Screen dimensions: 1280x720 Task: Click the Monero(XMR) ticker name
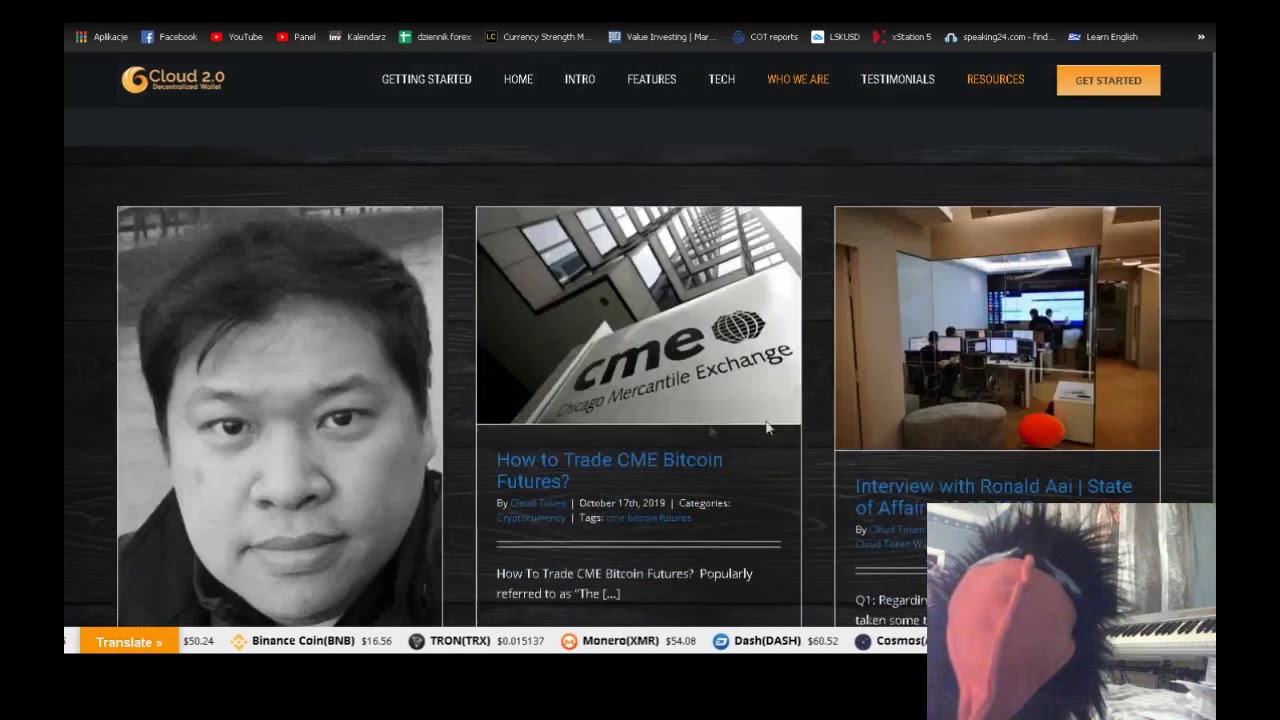(x=621, y=641)
